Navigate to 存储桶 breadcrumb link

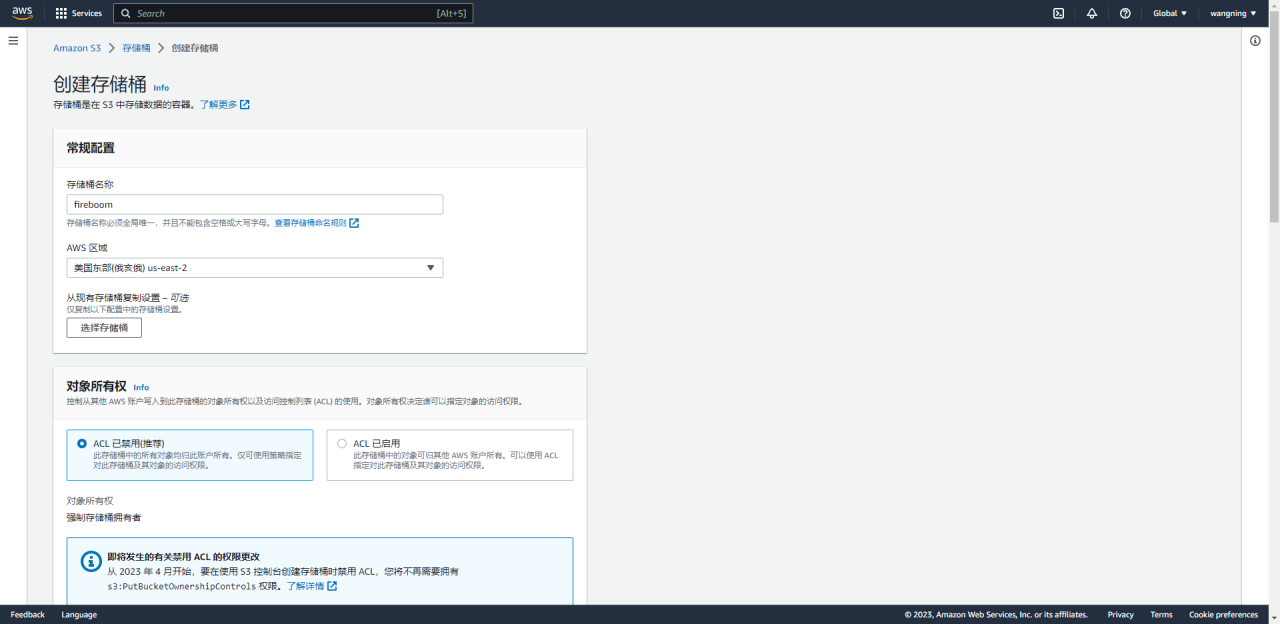click(x=136, y=48)
